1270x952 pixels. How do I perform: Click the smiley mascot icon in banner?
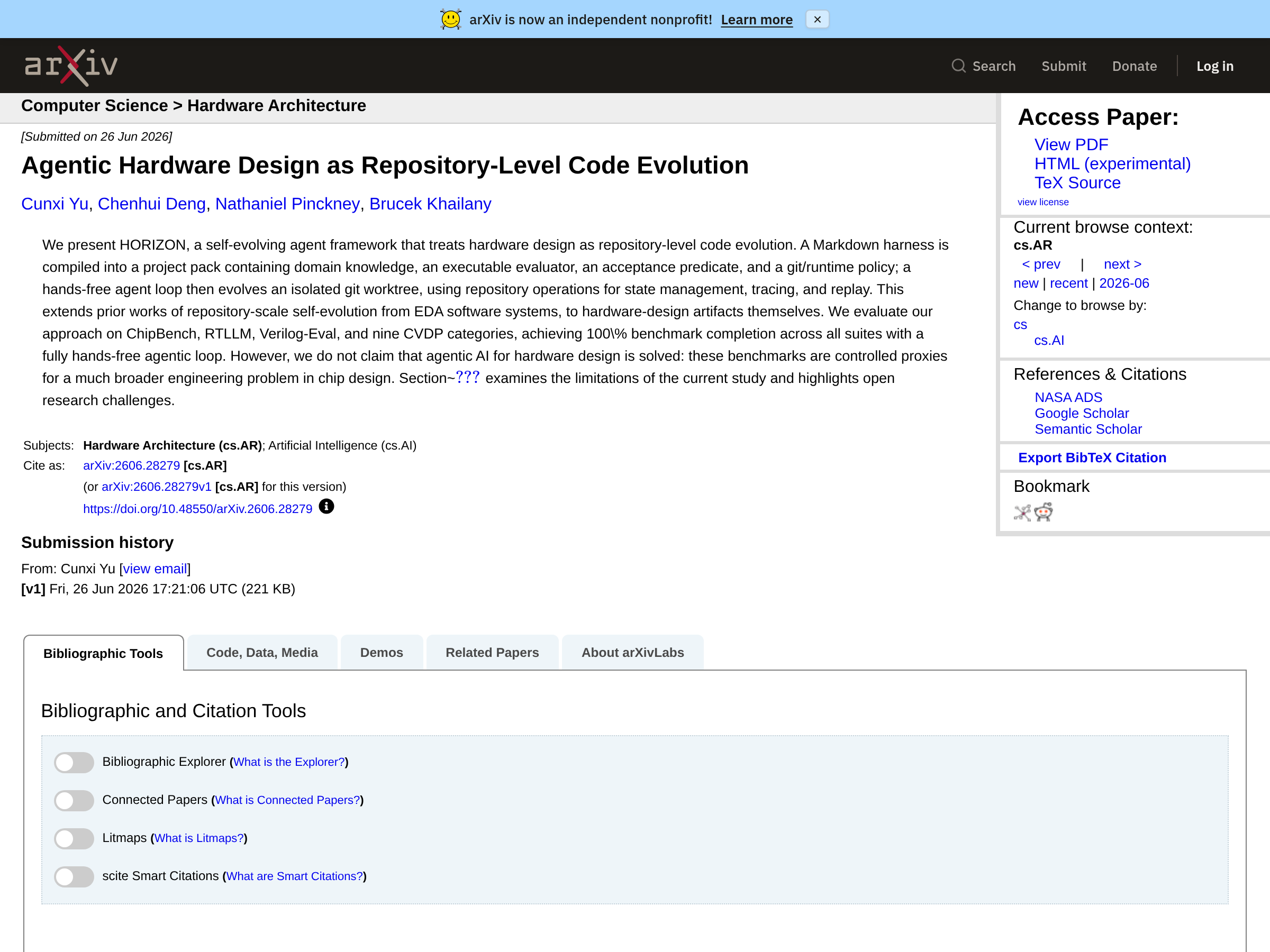point(451,20)
